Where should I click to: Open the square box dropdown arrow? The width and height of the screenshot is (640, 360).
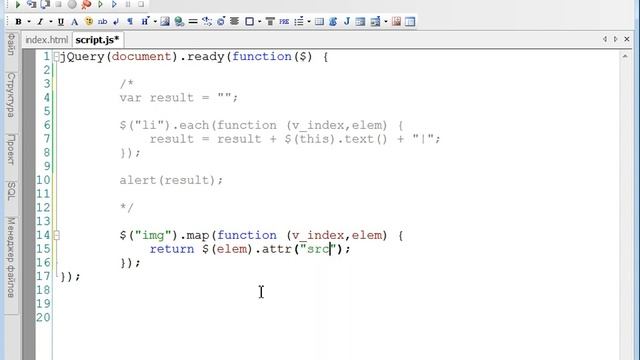pos(259,22)
